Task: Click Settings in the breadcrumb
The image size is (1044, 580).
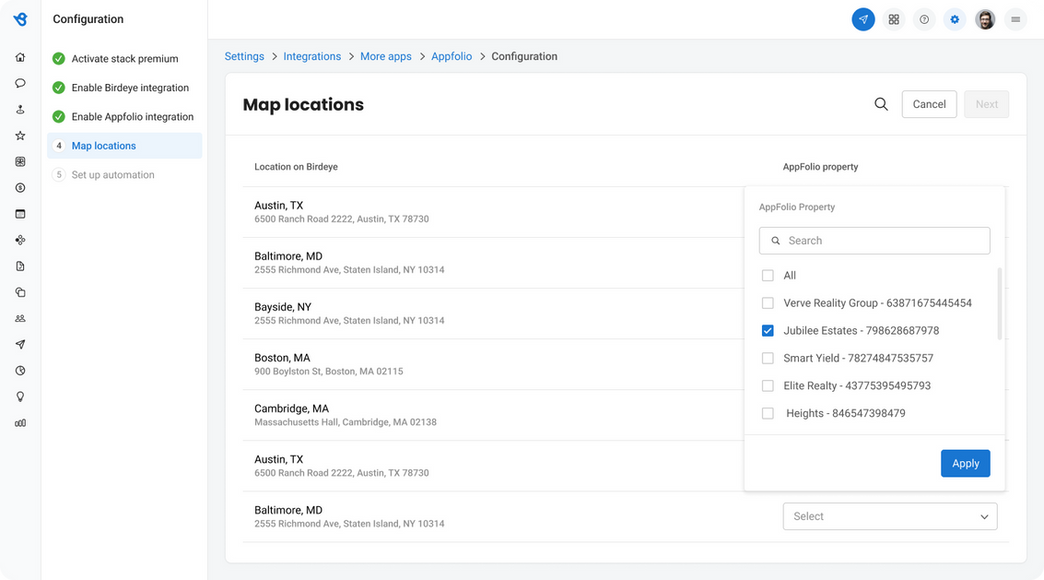Action: click(244, 57)
